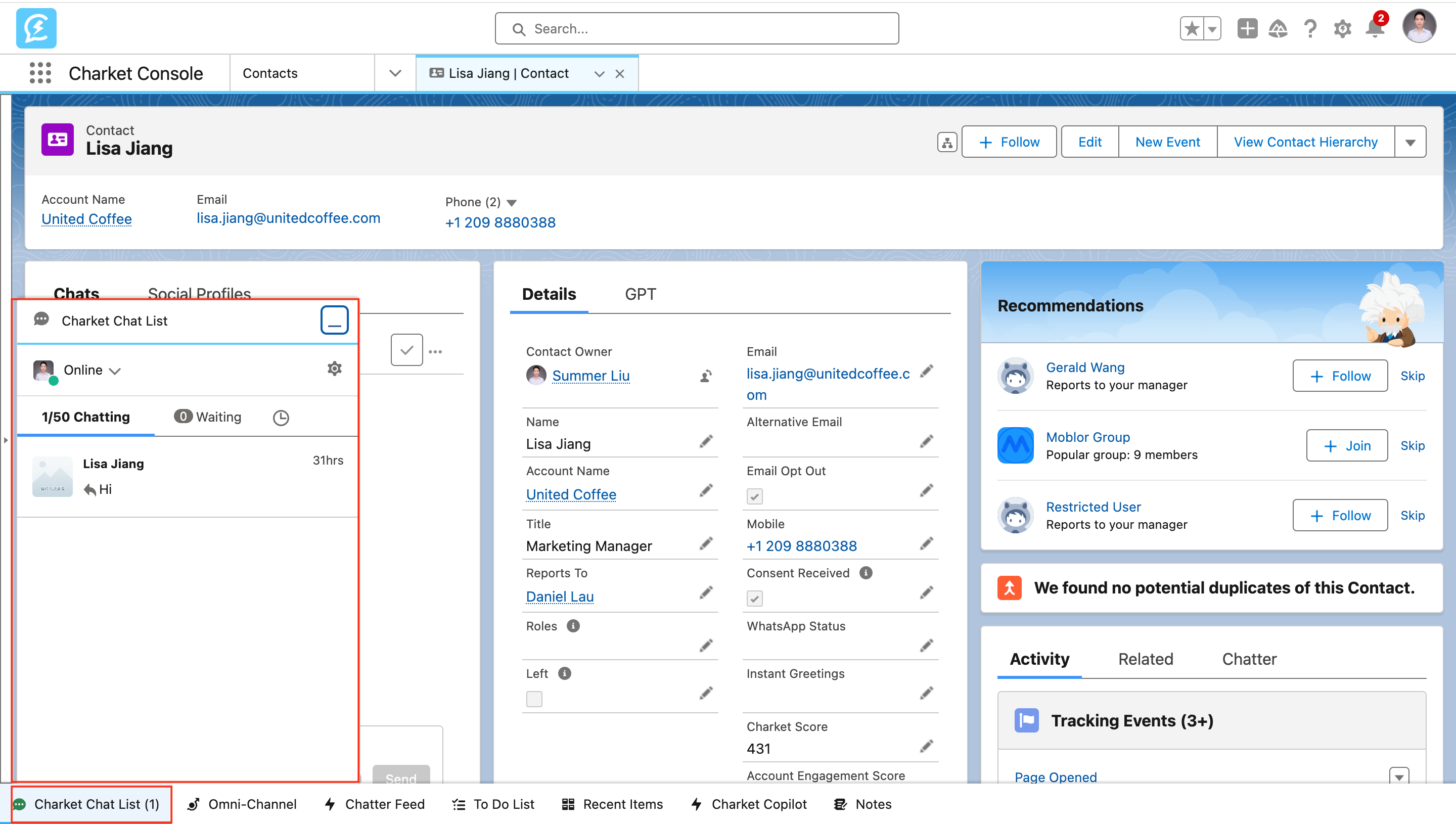Click the Roles info icon

pyautogui.click(x=573, y=626)
